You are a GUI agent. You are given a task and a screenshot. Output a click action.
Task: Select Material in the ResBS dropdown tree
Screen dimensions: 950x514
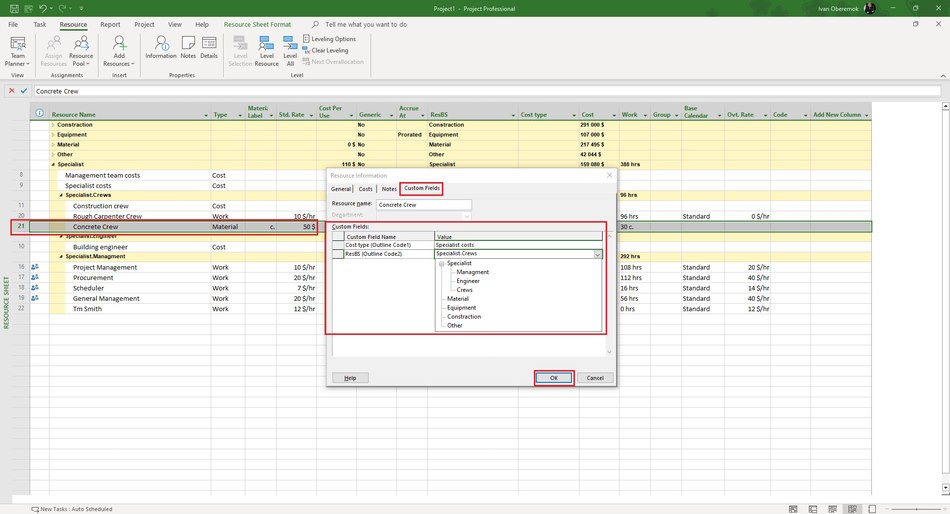458,299
